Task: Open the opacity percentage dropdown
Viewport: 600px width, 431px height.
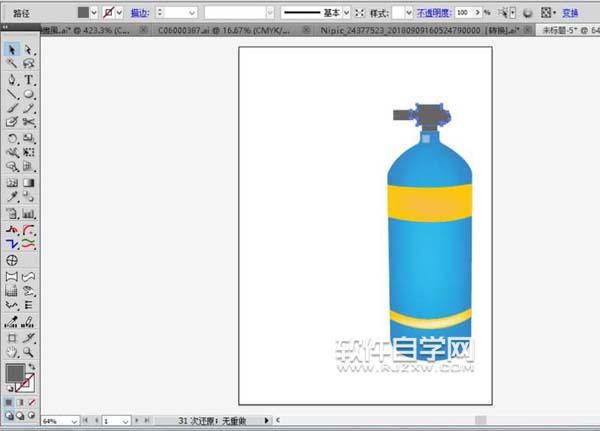Action: tap(487, 13)
